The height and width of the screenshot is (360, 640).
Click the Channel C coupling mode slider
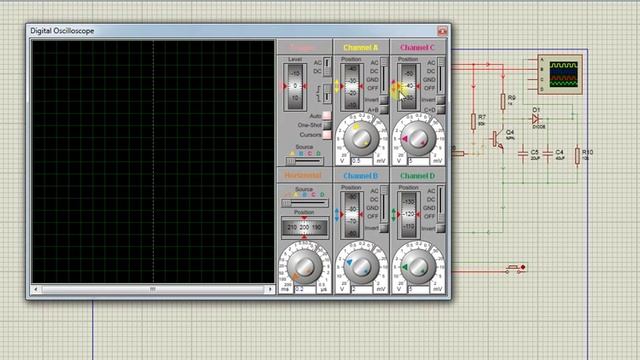coord(441,76)
